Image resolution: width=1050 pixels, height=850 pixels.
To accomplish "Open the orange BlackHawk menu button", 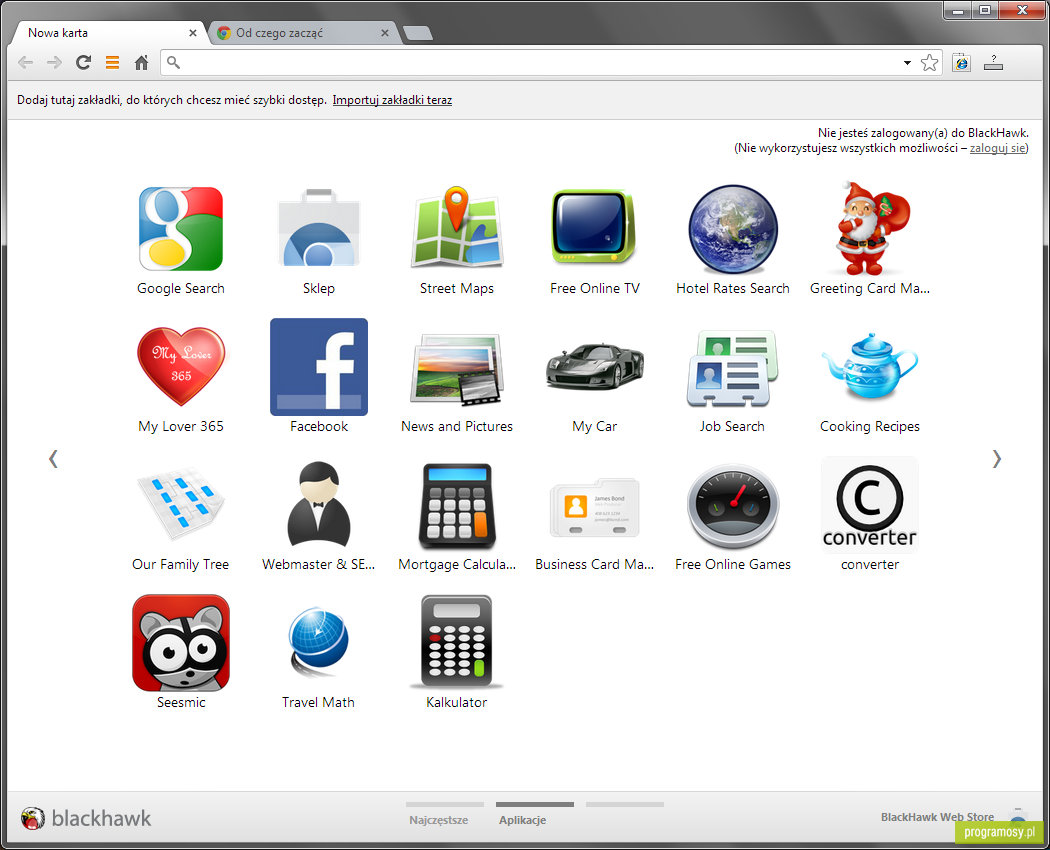I will pyautogui.click(x=112, y=63).
